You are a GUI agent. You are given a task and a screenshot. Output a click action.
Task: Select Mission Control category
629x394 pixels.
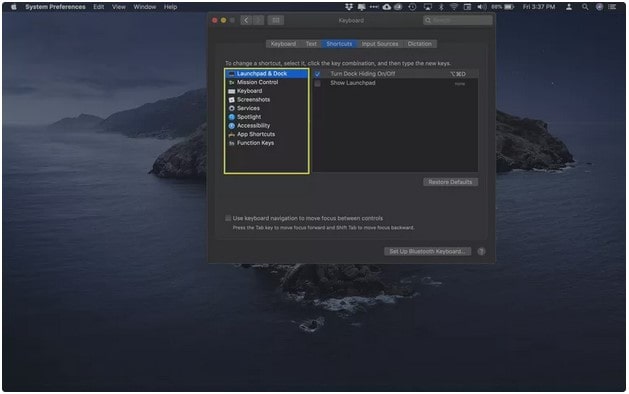pyautogui.click(x=267, y=82)
